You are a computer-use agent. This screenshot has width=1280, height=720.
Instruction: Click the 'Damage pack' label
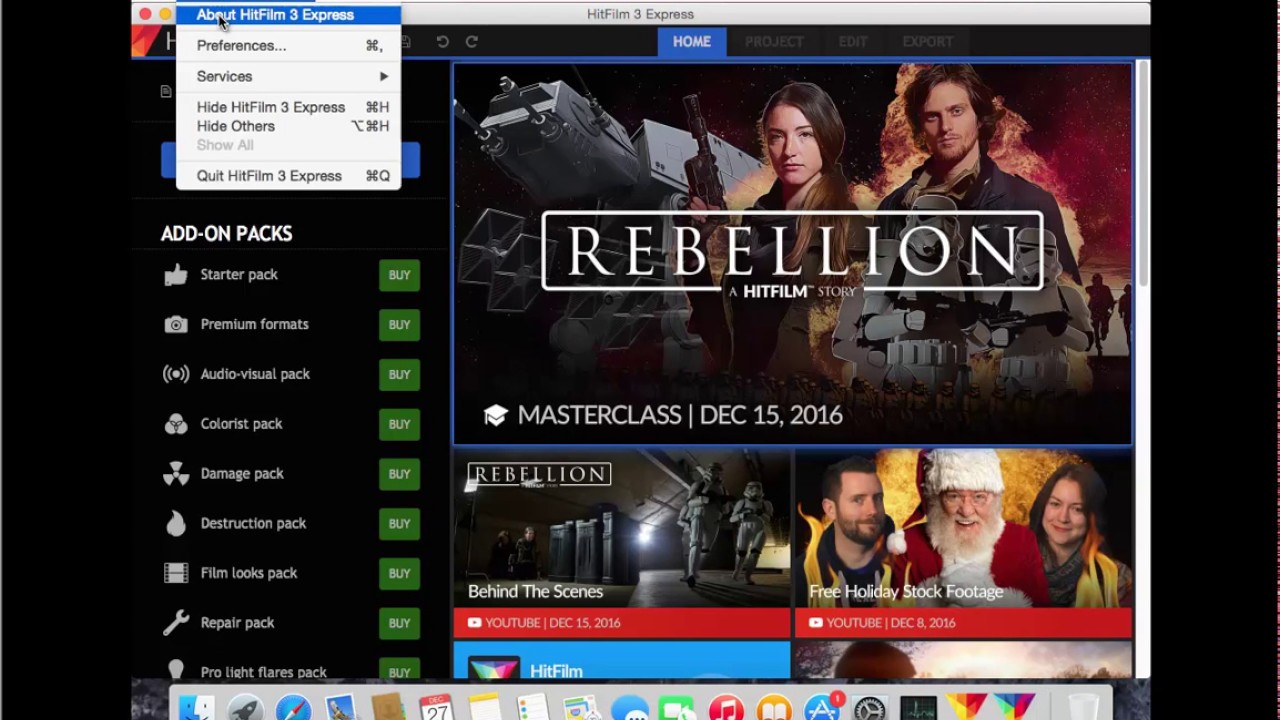click(242, 474)
